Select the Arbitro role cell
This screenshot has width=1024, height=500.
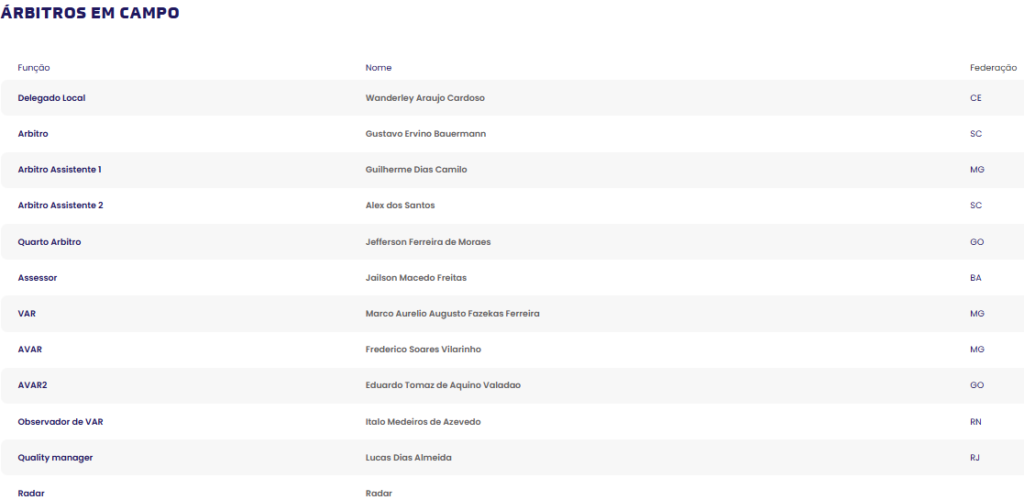coord(33,134)
